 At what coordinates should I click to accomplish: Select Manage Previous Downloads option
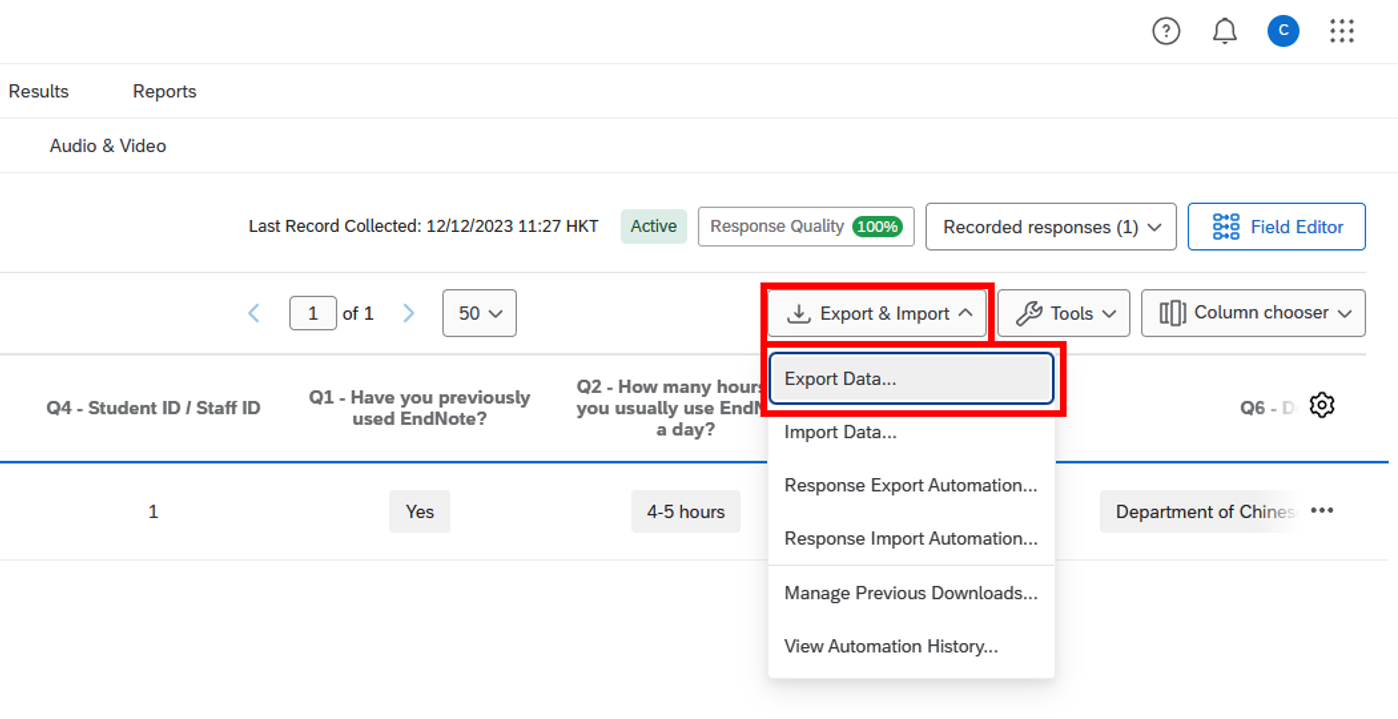910,593
